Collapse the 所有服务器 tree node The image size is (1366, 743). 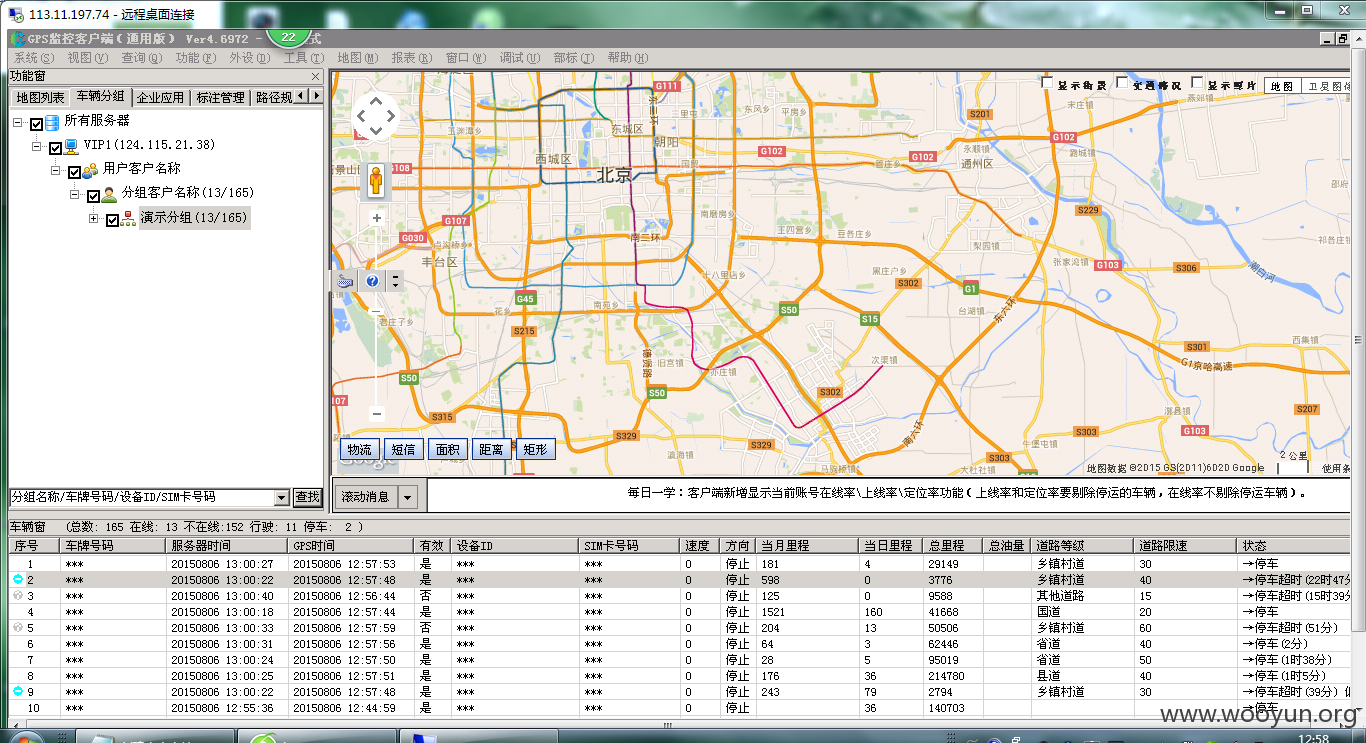click(18, 122)
